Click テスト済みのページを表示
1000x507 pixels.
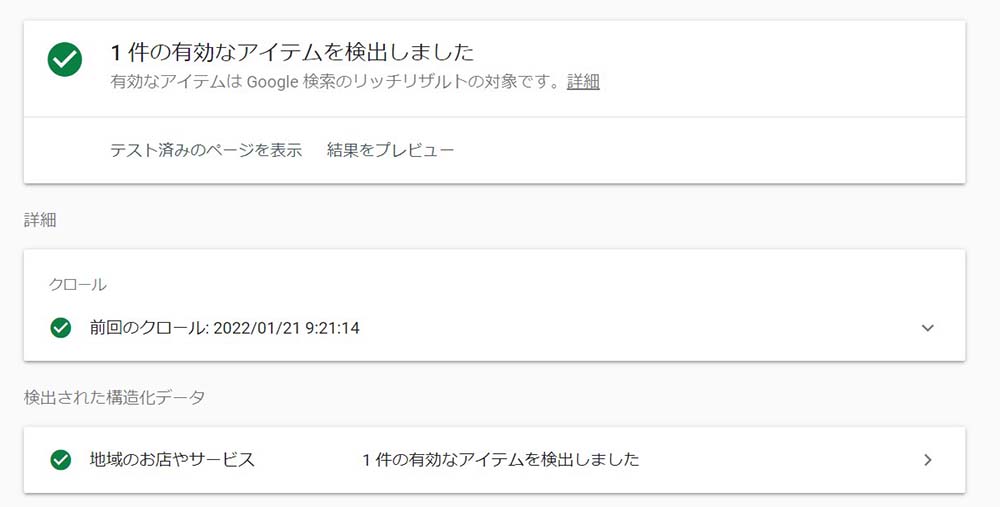pos(206,150)
